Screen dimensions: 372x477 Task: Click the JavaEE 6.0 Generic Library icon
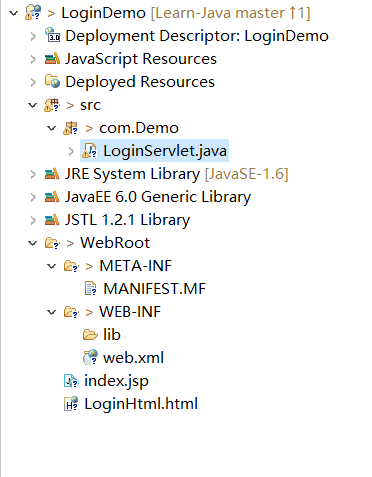click(52, 197)
